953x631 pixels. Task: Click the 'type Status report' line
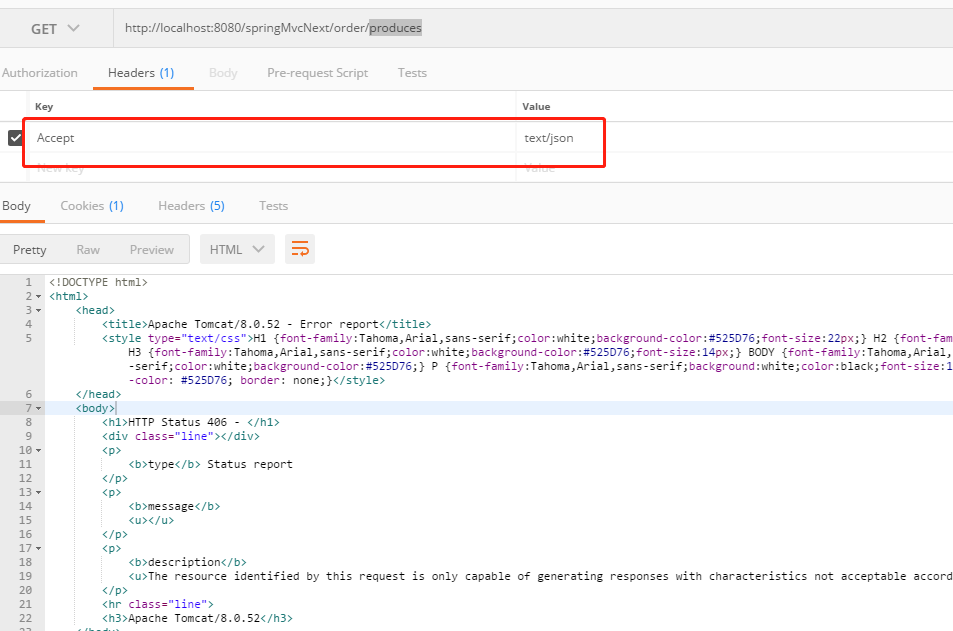point(210,464)
